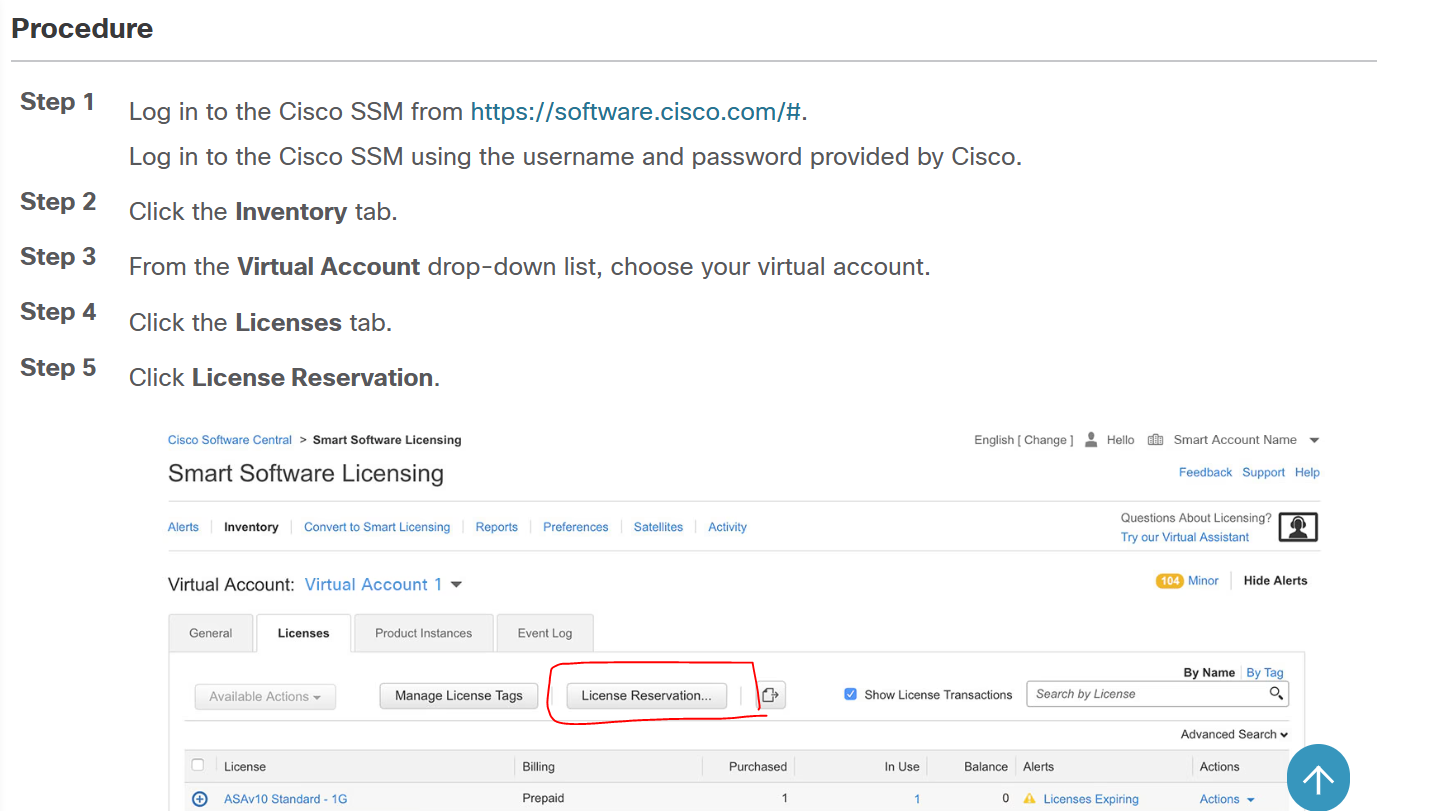The image size is (1440, 811).
Task: Click the Procedure heading
Action: [x=82, y=28]
